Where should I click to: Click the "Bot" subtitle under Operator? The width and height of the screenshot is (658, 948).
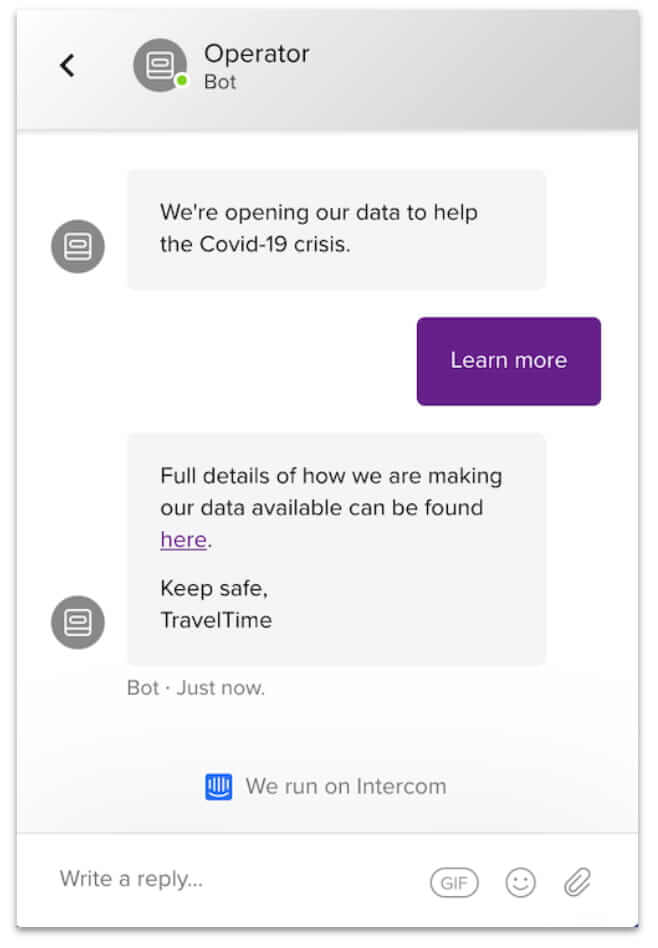220,82
